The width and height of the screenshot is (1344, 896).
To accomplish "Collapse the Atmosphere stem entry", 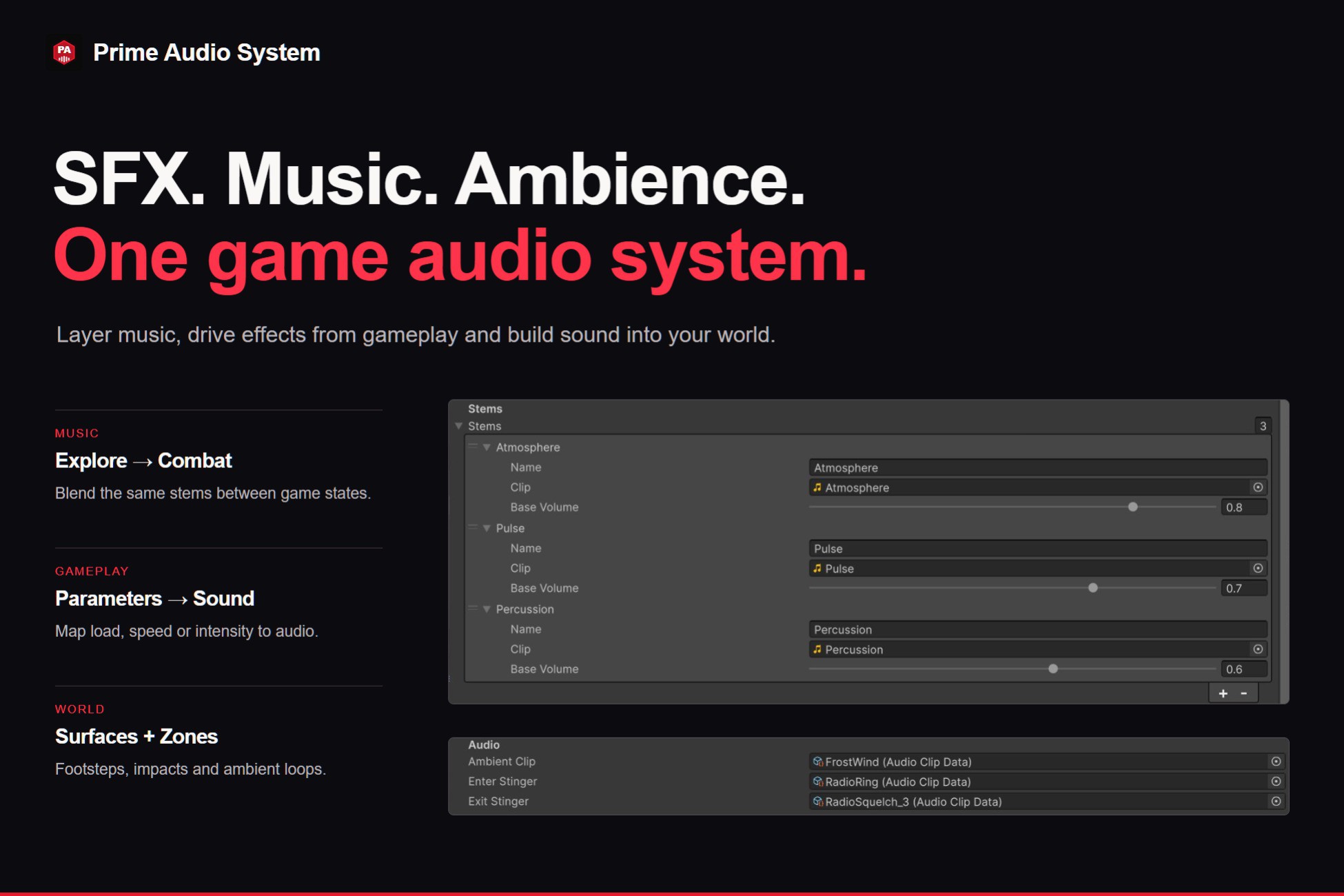I will tap(487, 447).
